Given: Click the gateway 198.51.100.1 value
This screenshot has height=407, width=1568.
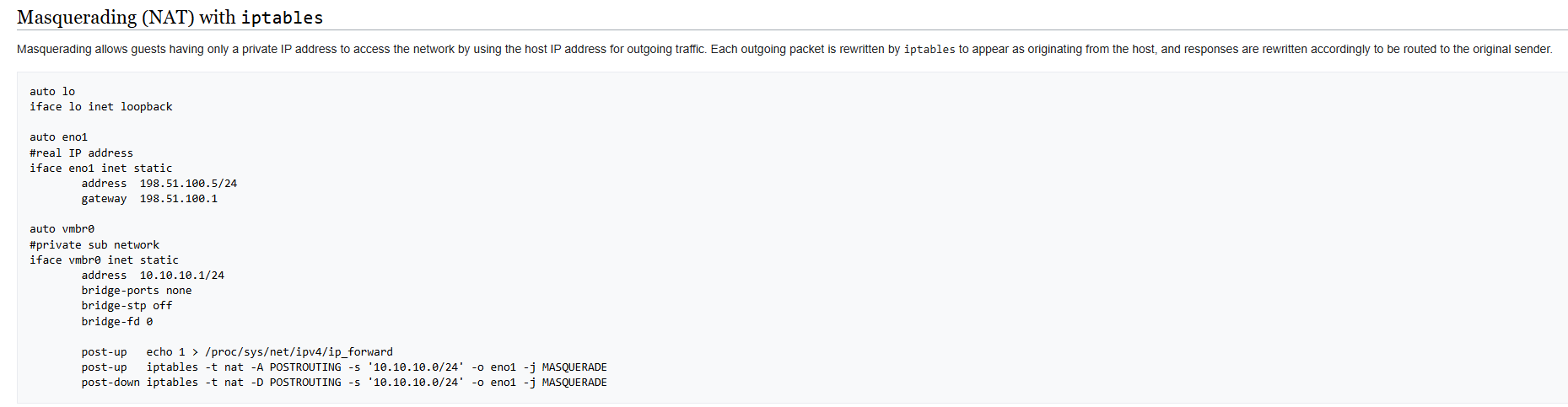Looking at the screenshot, I should coord(178,199).
